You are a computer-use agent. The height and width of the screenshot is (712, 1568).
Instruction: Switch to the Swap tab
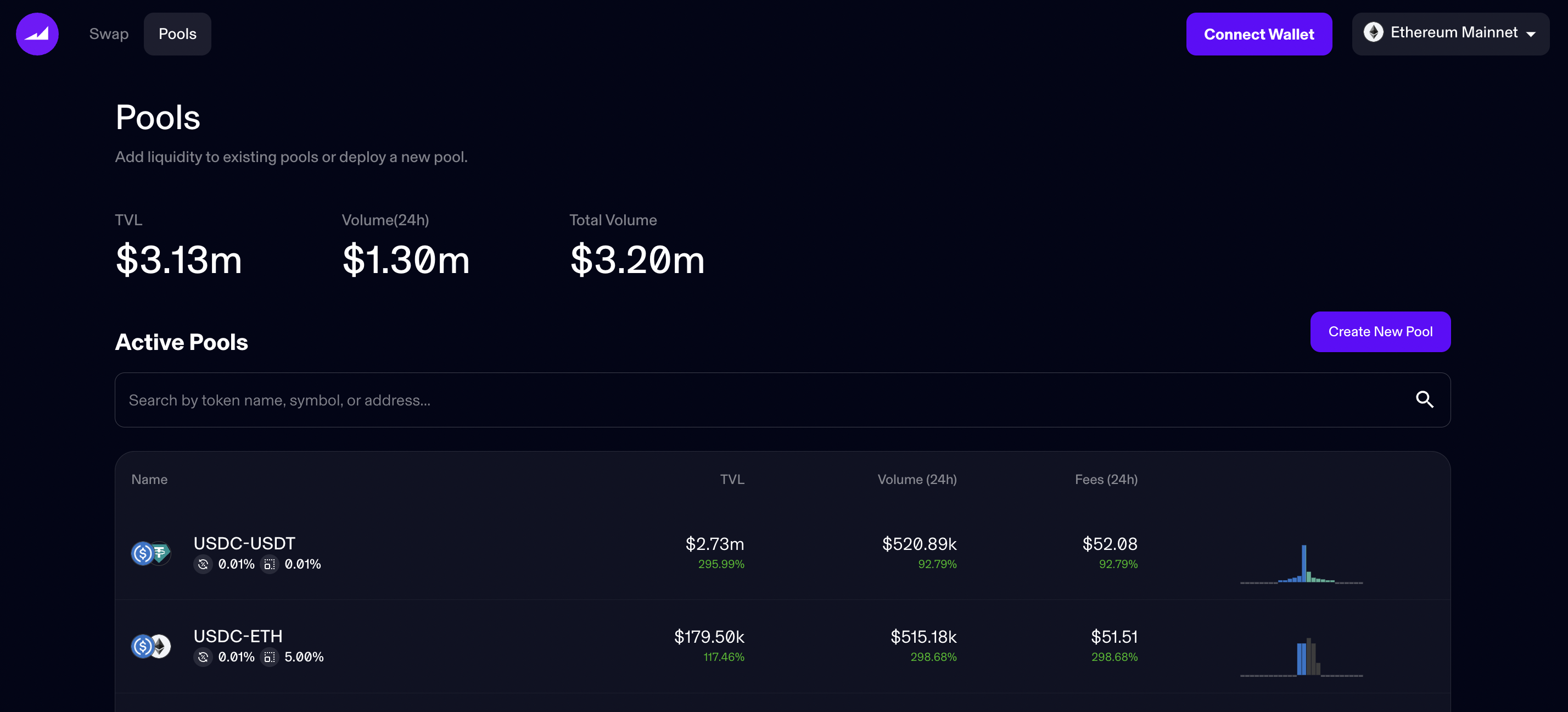pyautogui.click(x=108, y=34)
